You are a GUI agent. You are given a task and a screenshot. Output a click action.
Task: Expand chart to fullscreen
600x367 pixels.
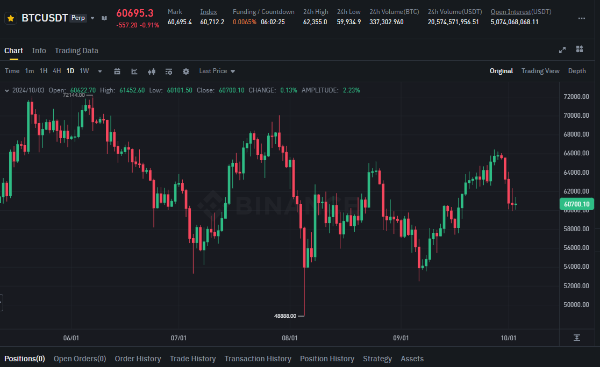point(562,50)
